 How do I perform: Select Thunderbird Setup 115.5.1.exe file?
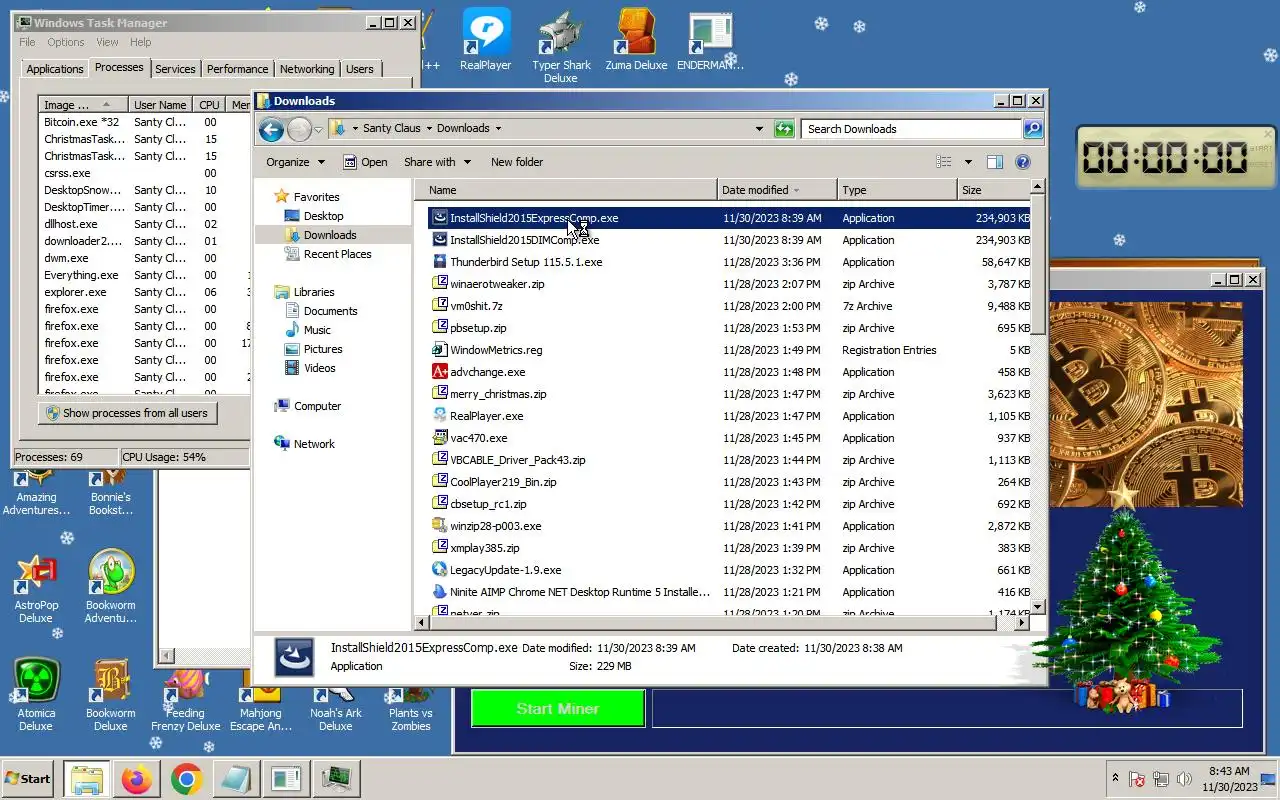click(x=526, y=262)
